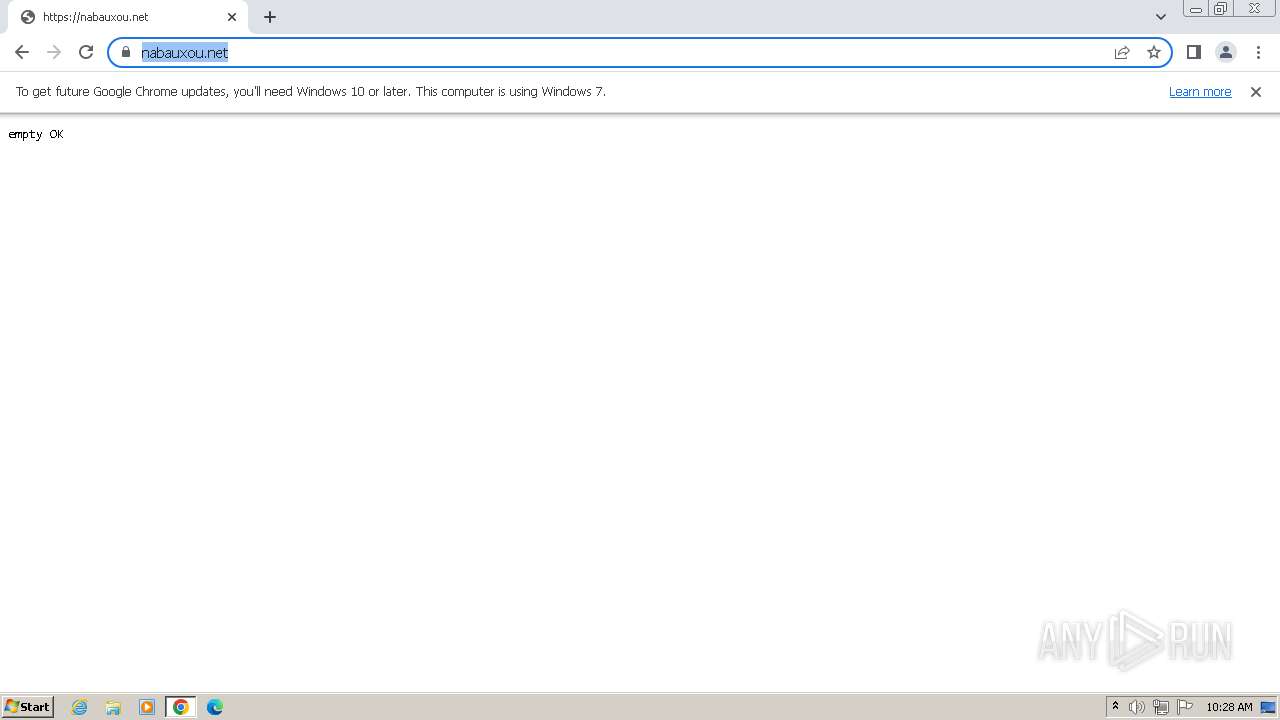1280x720 pixels.
Task: View site information via lock icon
Action: click(x=126, y=52)
